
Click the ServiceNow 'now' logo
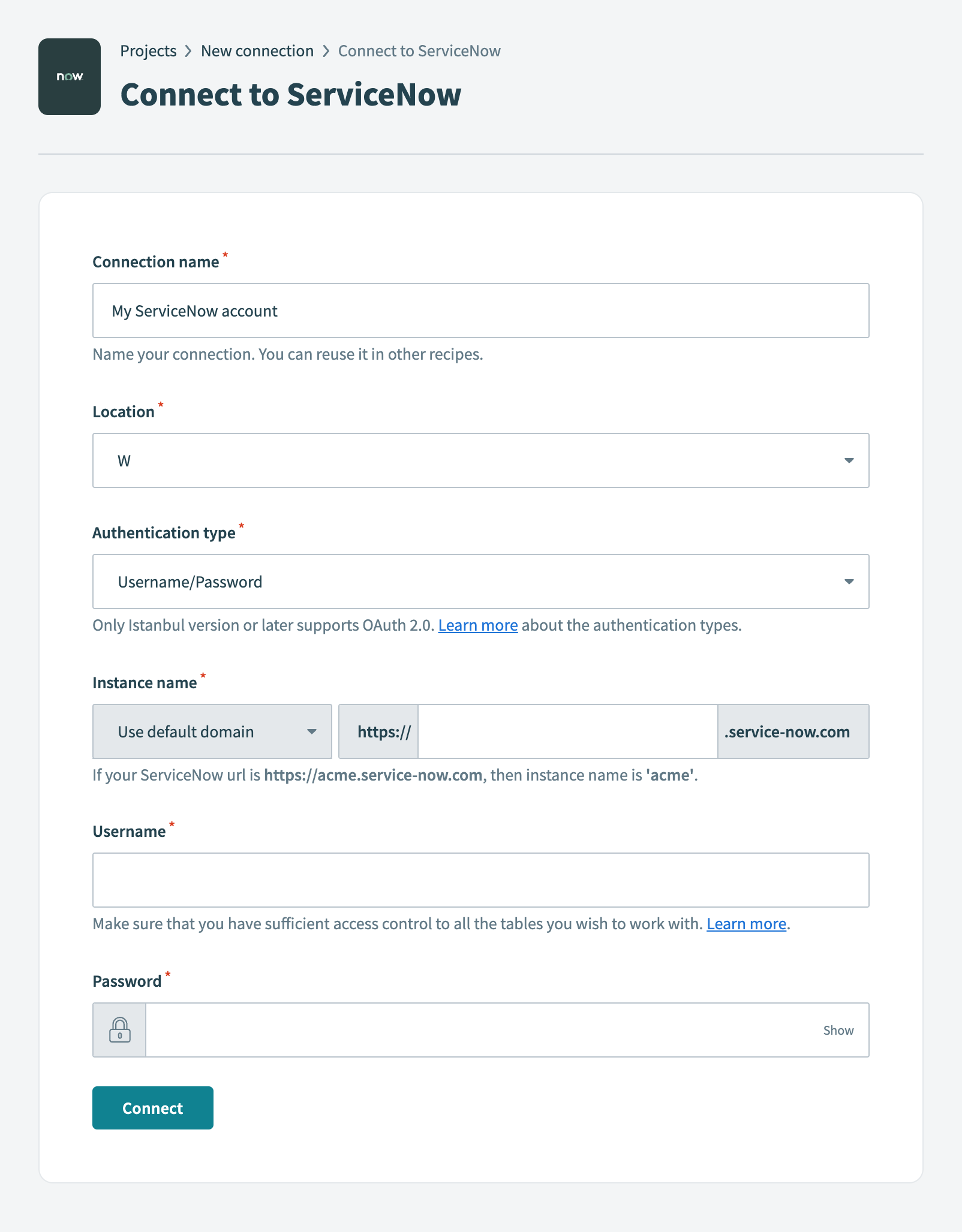click(x=69, y=76)
